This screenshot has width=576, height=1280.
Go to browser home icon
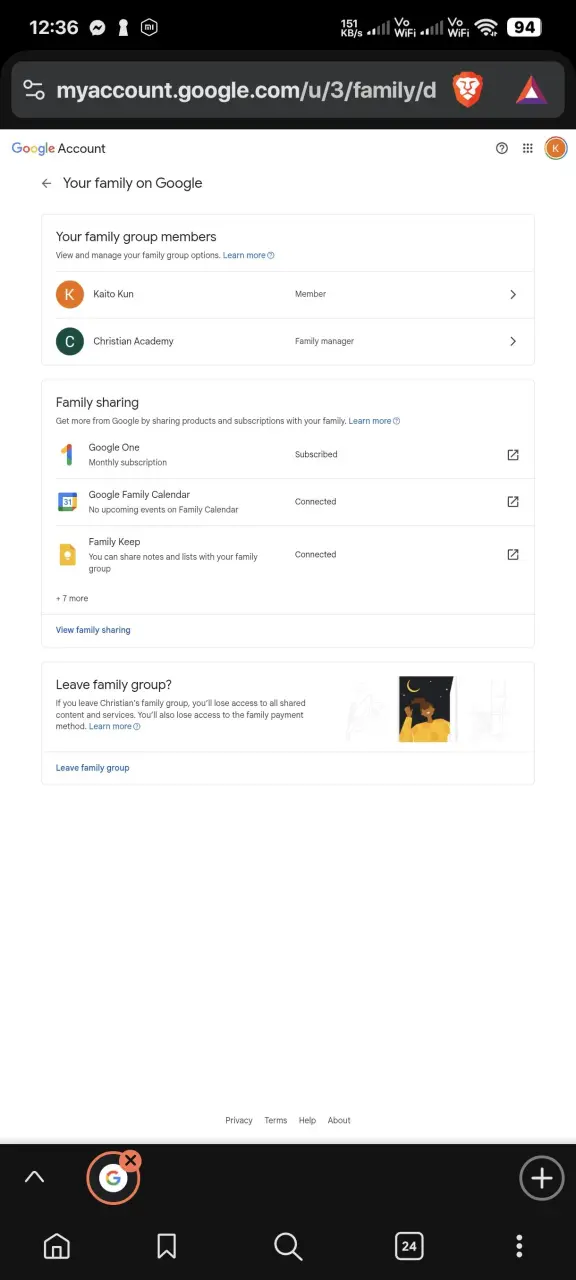point(57,1245)
